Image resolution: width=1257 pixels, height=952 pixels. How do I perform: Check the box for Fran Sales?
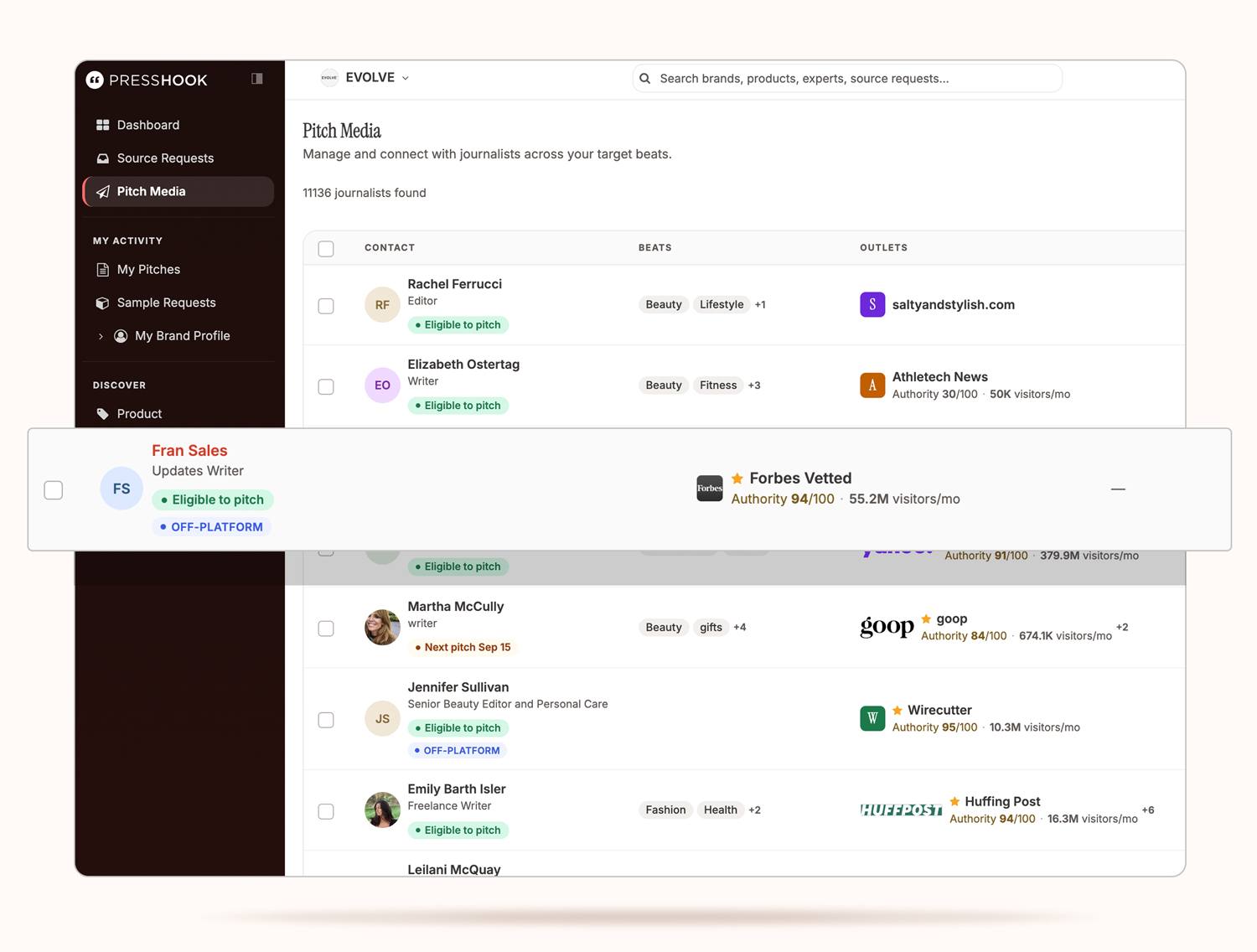click(54, 490)
